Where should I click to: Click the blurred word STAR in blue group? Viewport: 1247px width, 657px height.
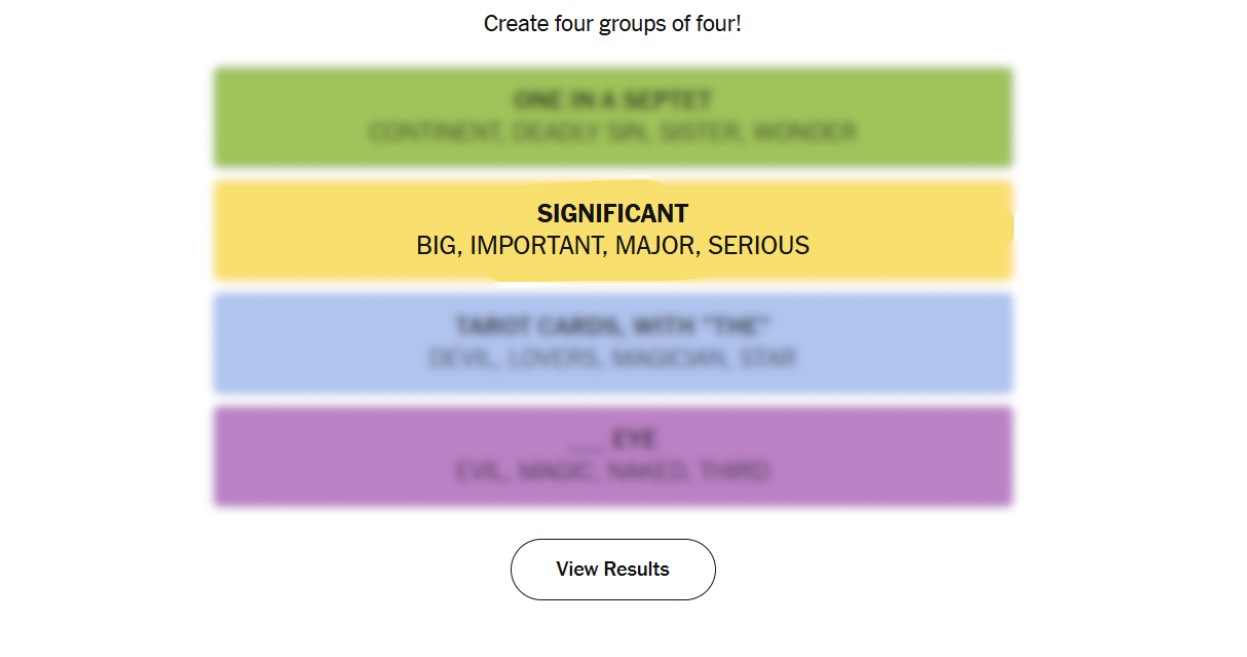768,358
